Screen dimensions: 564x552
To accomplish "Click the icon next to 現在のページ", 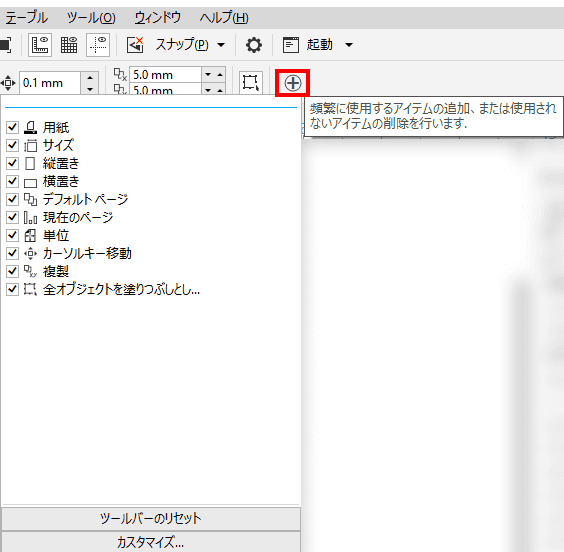I will pyautogui.click(x=31, y=217).
